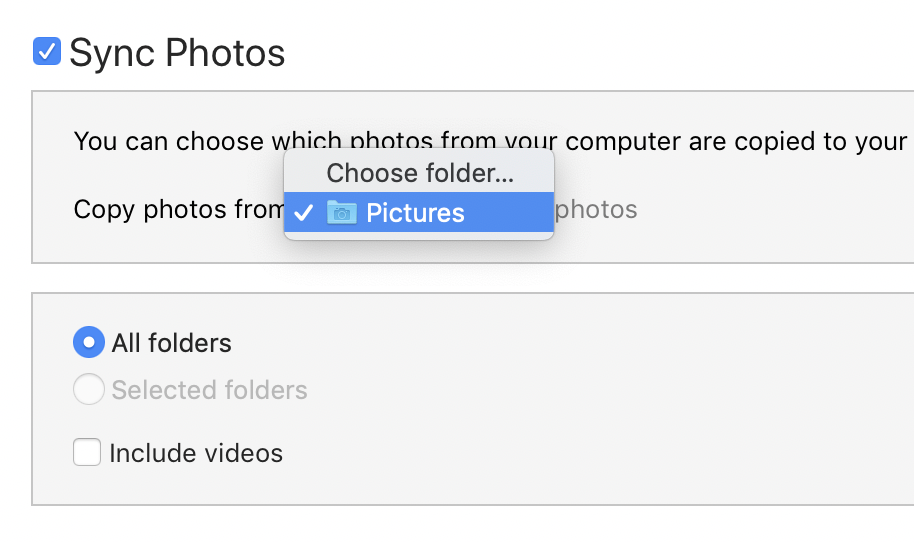Click the word Pictures in the highlighted row
The height and width of the screenshot is (542, 914).
[415, 213]
